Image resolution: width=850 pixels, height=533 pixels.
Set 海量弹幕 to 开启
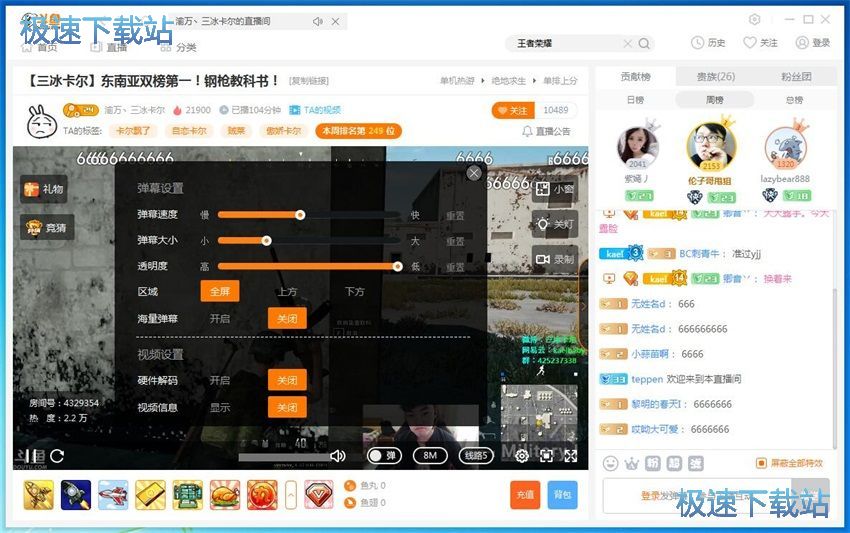(x=220, y=319)
